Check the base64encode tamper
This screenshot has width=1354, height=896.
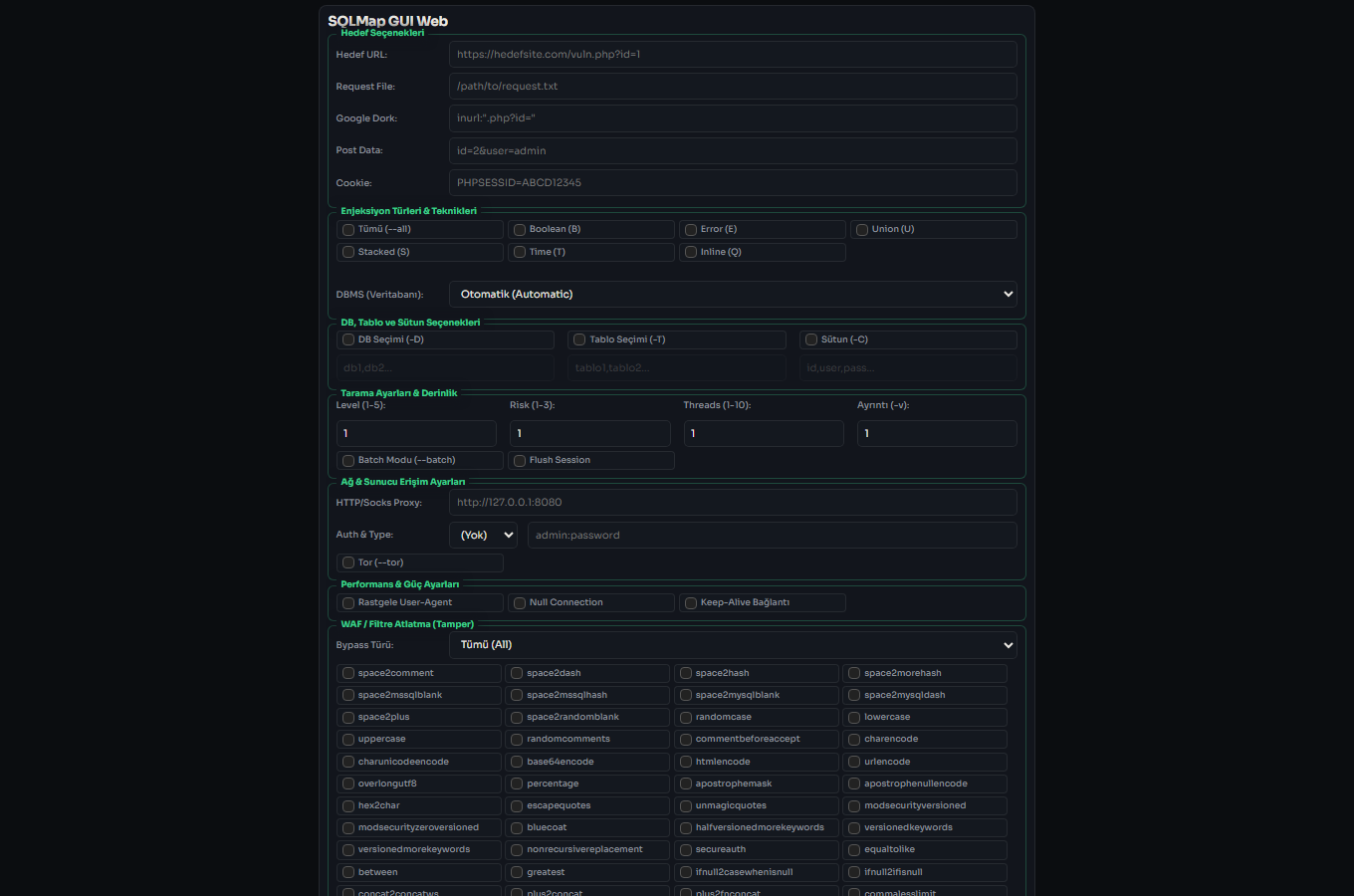517,763
